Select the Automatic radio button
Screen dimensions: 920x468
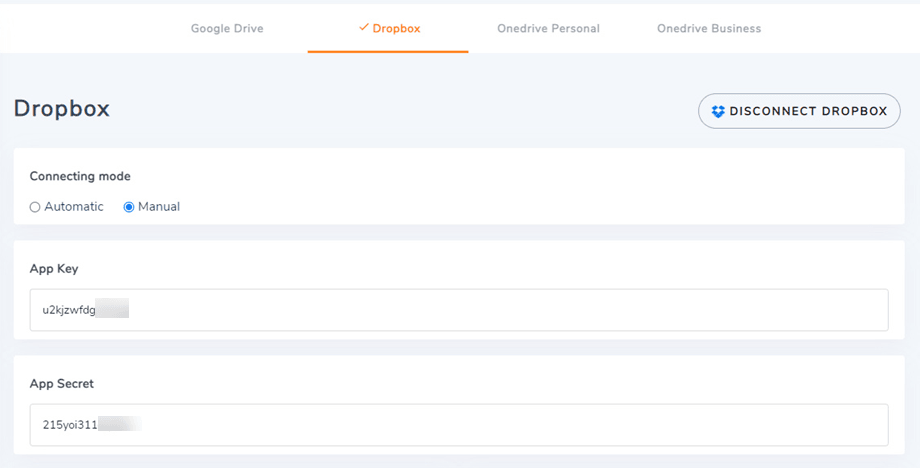[x=35, y=207]
